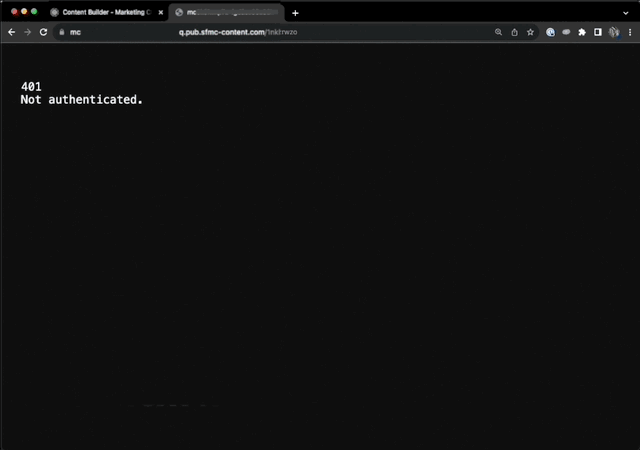
Task: Bookmark this page with the star
Action: 530,32
